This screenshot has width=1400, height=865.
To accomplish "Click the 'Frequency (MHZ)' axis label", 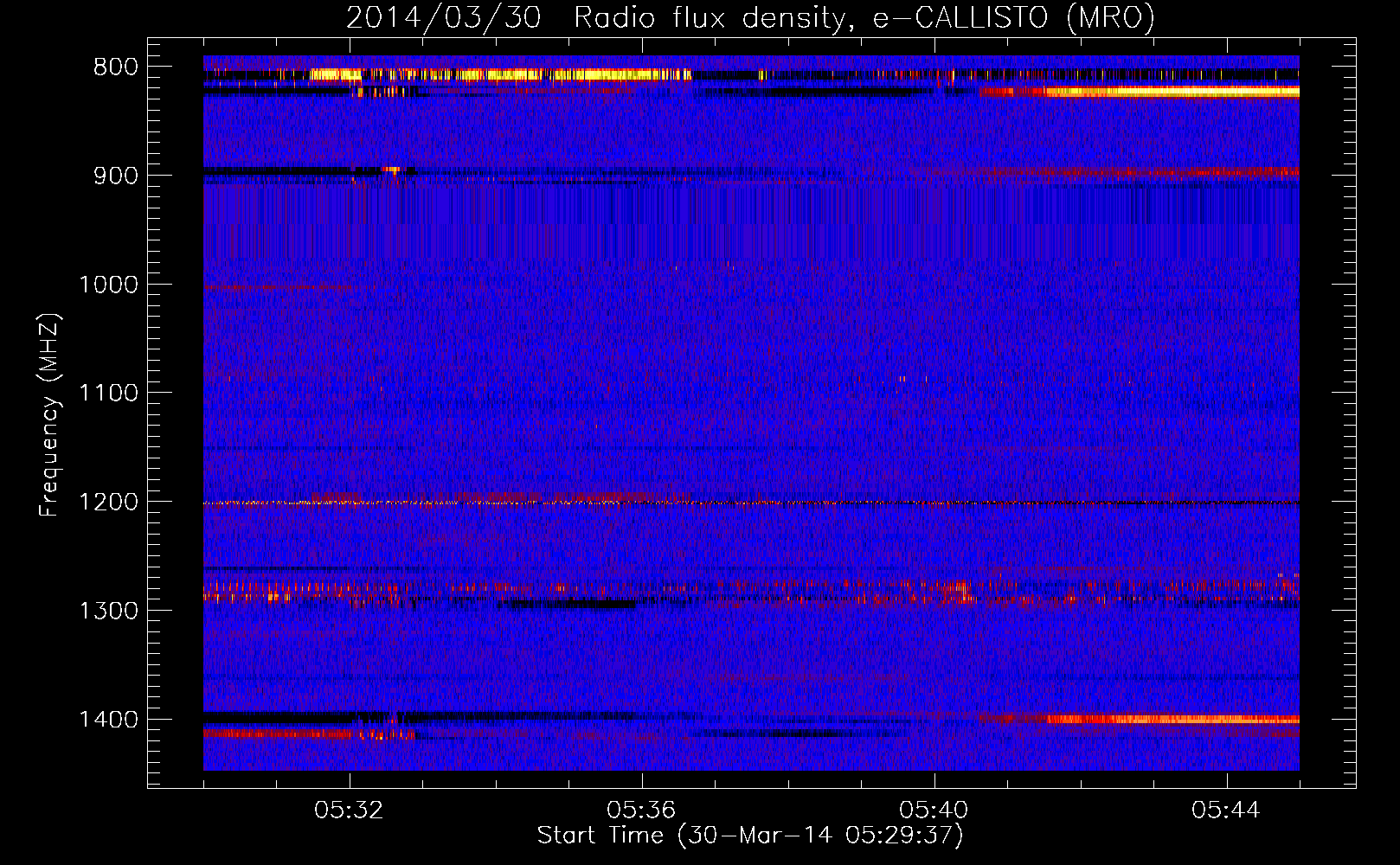I will tap(49, 415).
